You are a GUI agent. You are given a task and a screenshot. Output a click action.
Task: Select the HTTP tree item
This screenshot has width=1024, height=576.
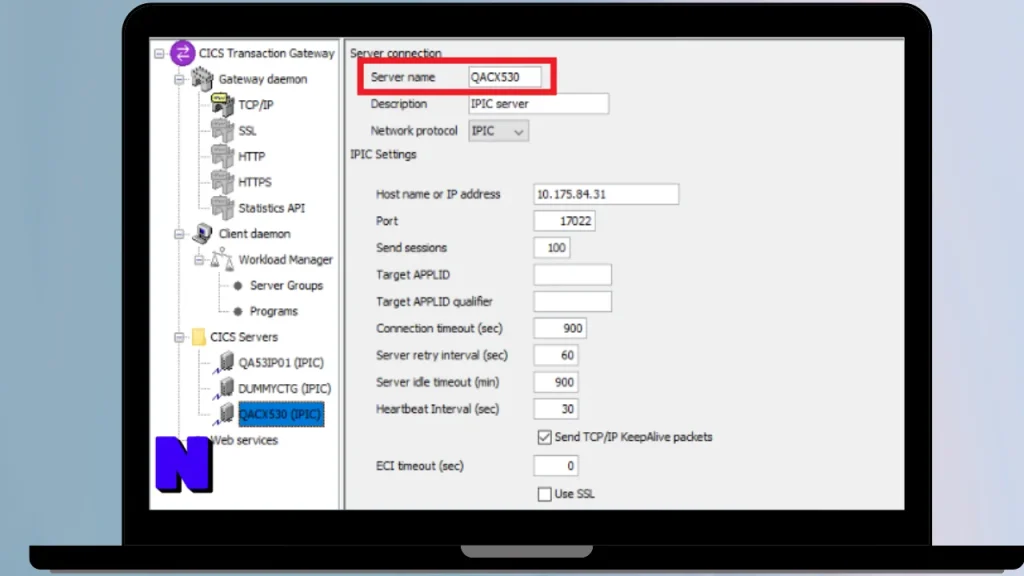tap(251, 157)
